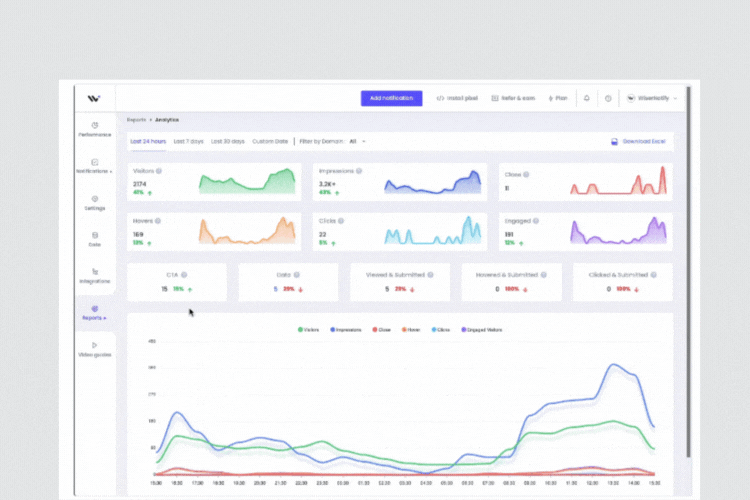This screenshot has height=500, width=750.
Task: Toggle the Visitors series in chart legend
Action: 309,330
